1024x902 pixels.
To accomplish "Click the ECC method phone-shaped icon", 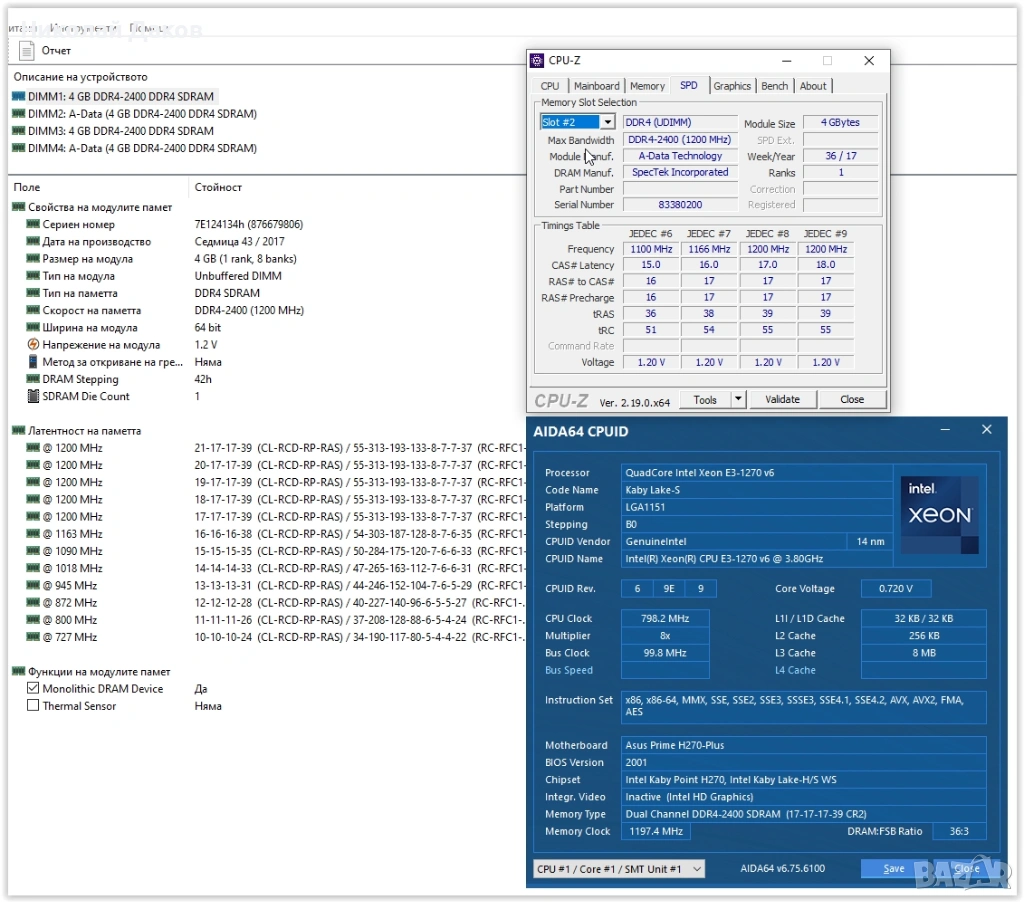I will coord(33,362).
